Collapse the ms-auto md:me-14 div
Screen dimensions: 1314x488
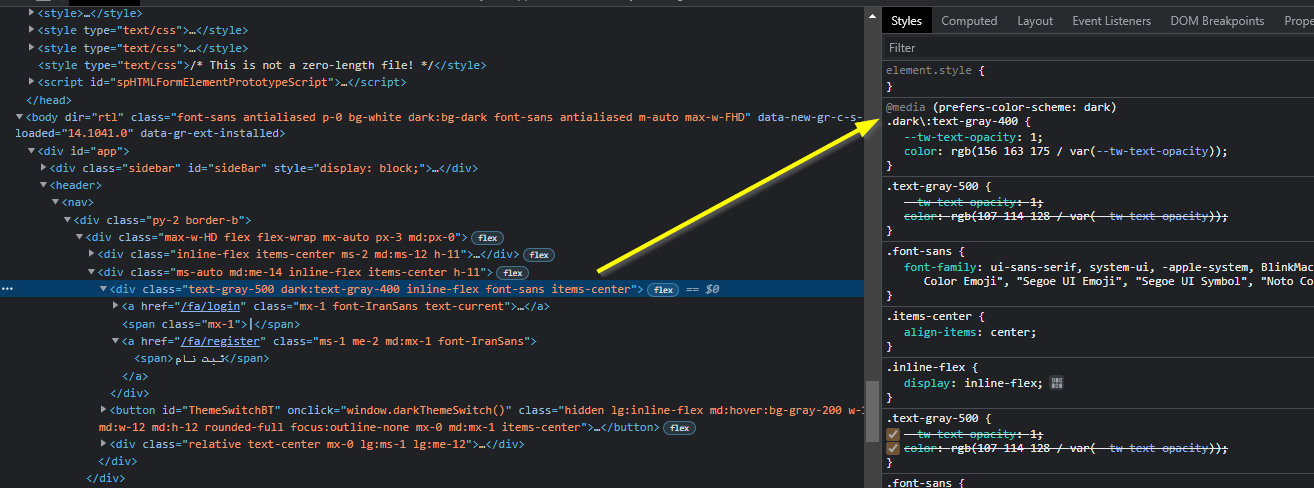[91, 272]
